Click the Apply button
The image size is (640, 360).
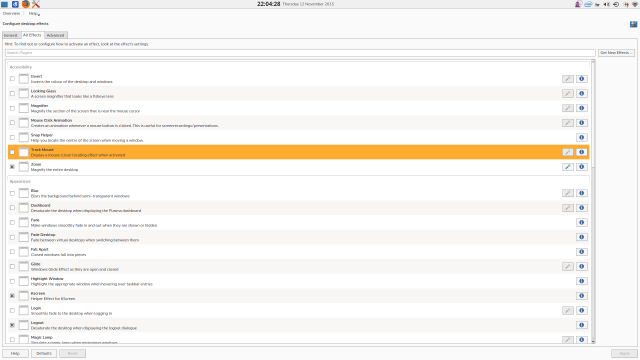pos(624,353)
